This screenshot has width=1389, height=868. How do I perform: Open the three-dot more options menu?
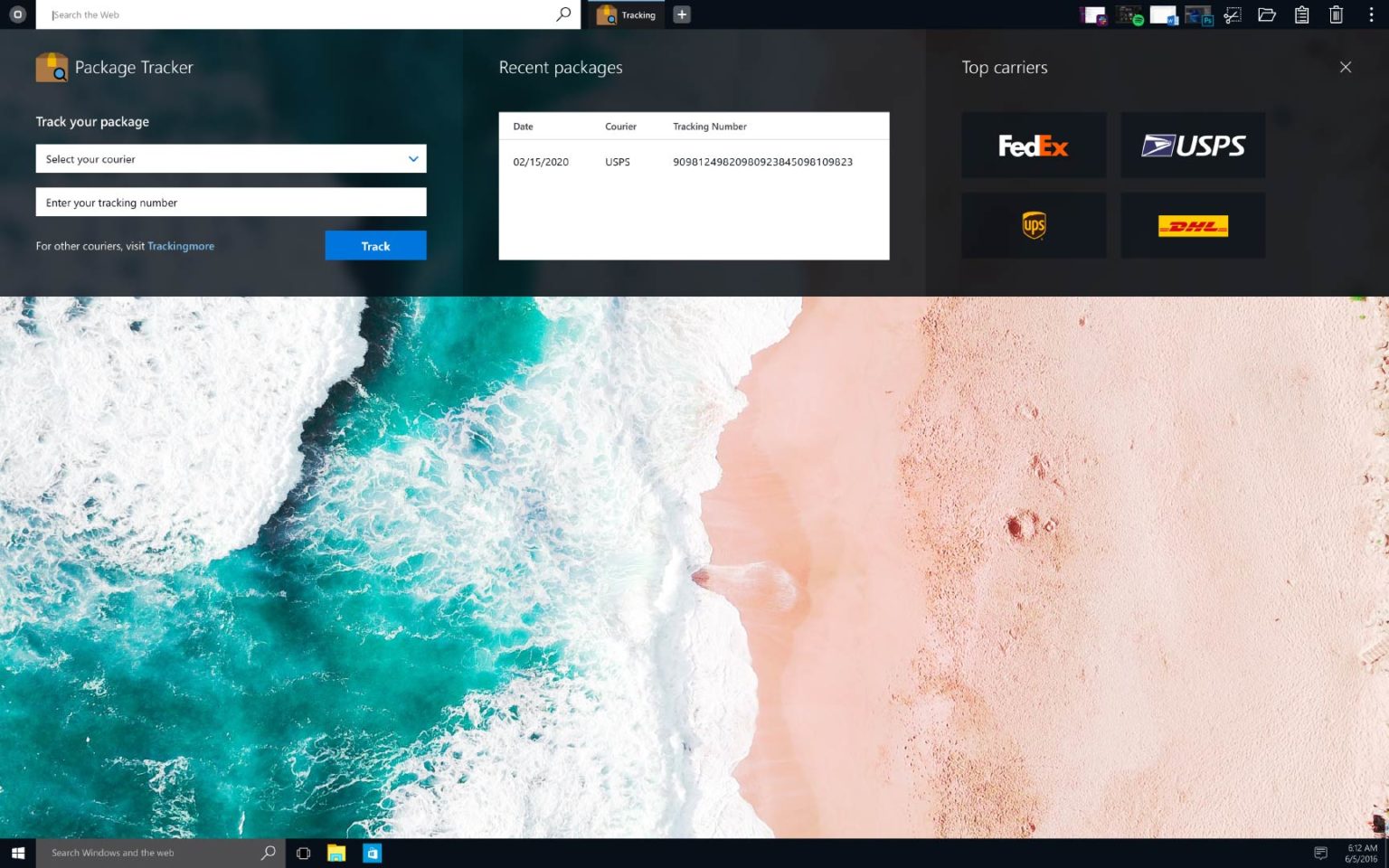[1371, 15]
